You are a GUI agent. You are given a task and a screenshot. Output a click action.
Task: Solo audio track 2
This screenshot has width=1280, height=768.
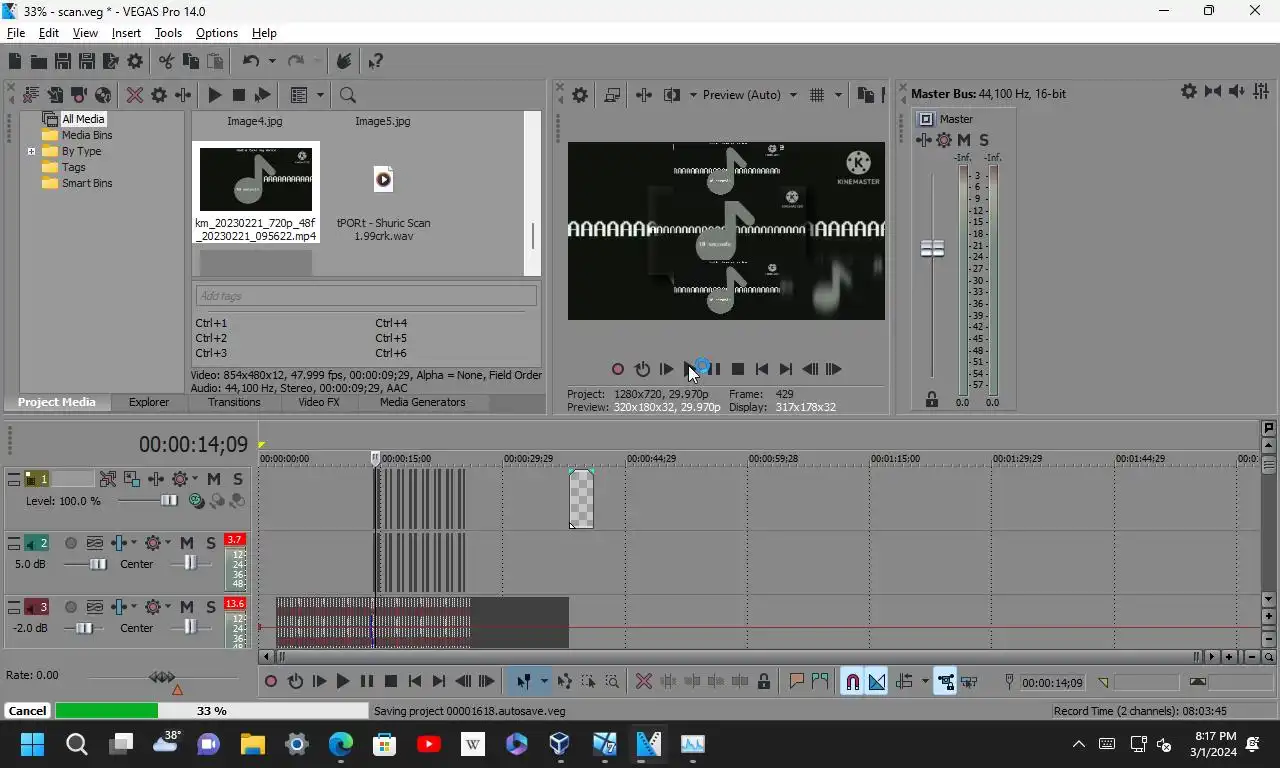[x=211, y=543]
